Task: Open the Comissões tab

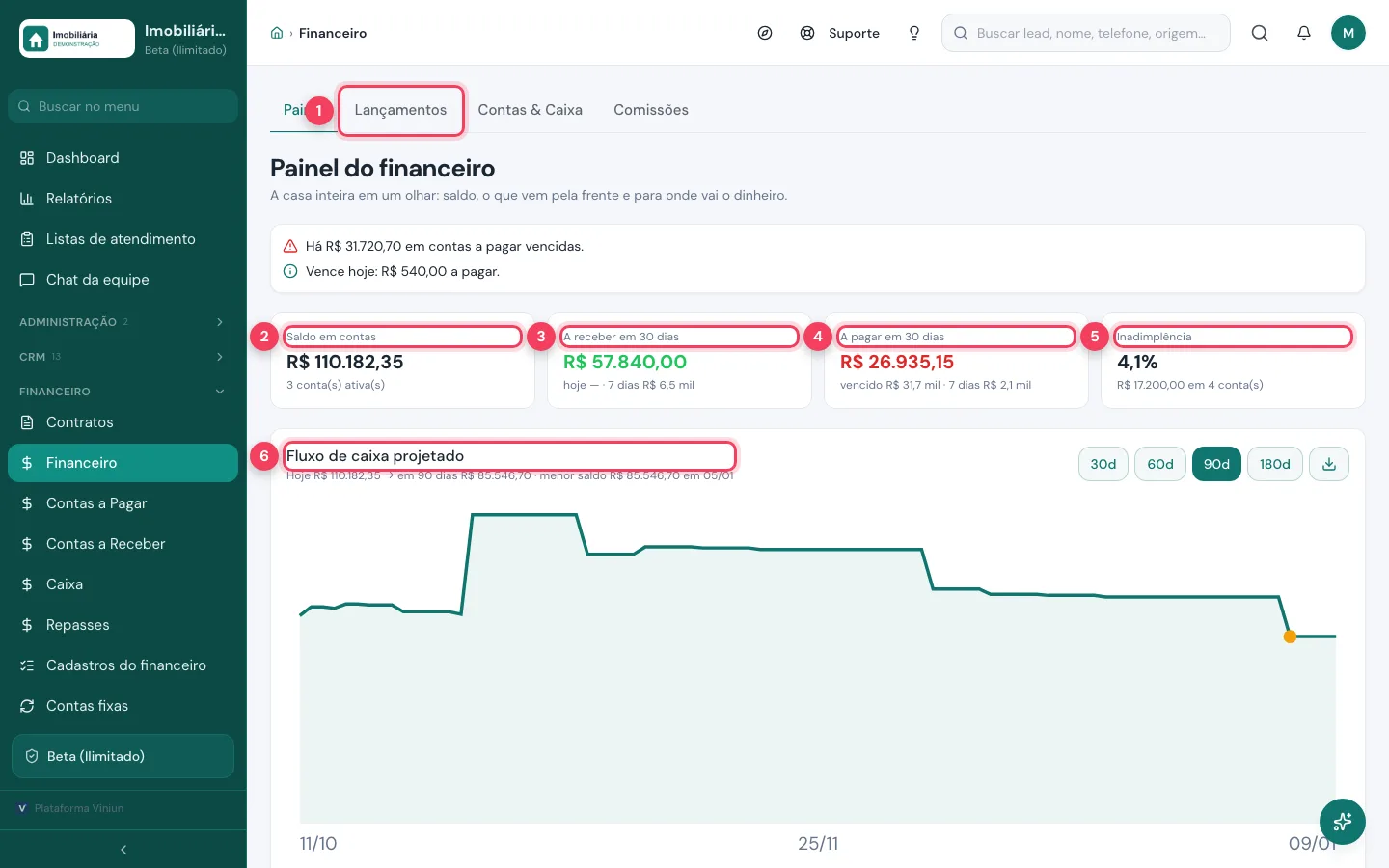Action: [x=651, y=110]
